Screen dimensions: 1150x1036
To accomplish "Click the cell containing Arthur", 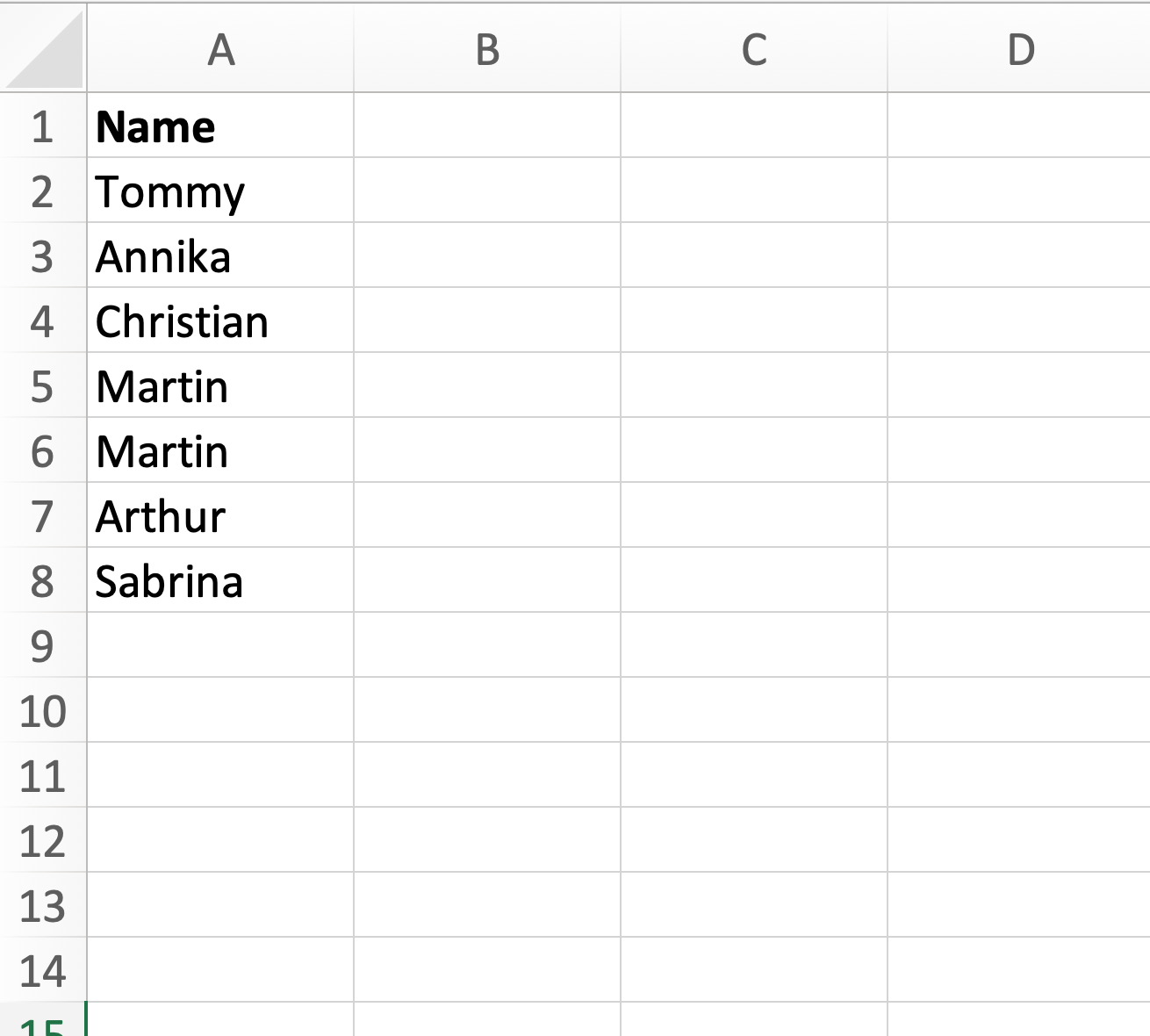I will [220, 516].
